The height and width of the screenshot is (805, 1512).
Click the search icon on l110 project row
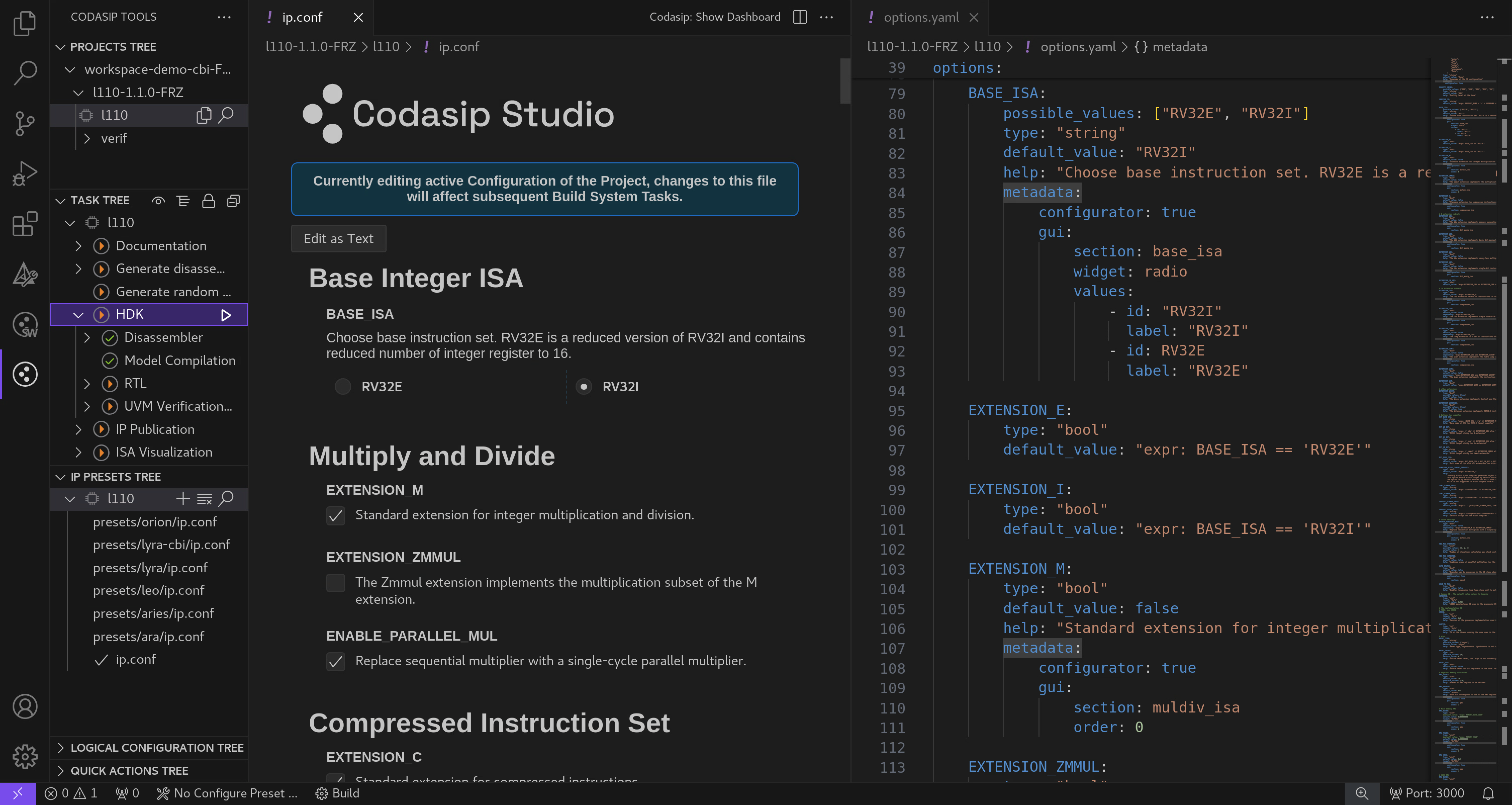(226, 115)
